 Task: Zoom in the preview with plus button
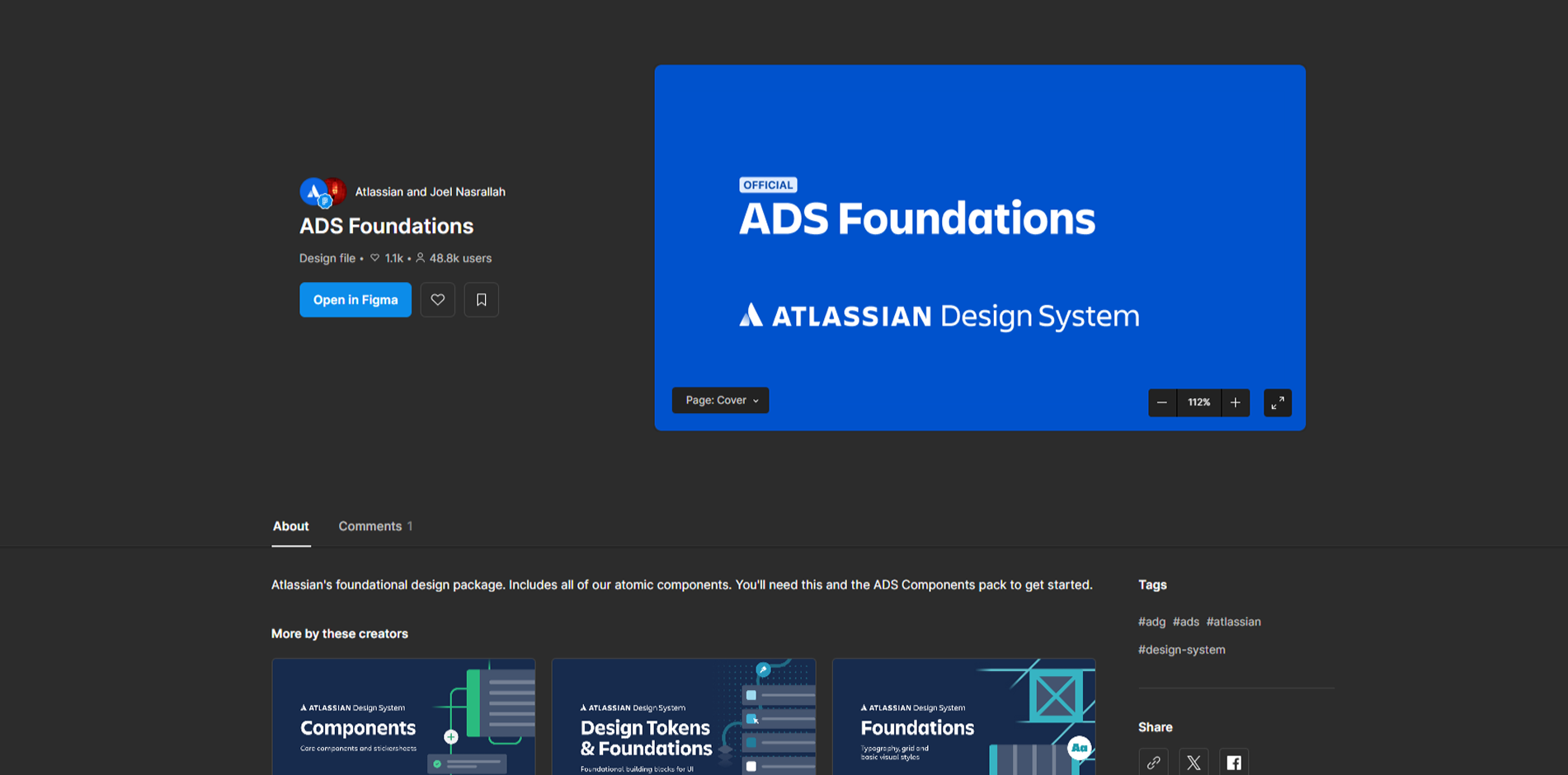(1235, 402)
